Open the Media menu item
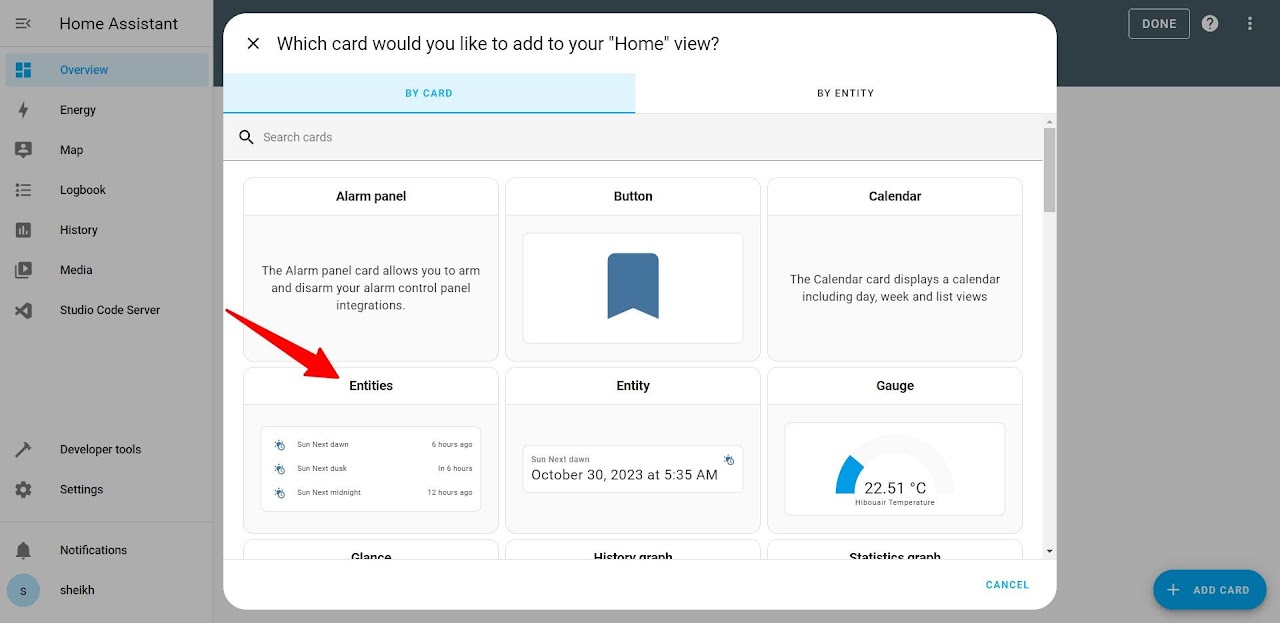Image resolution: width=1280 pixels, height=623 pixels. tap(107, 270)
